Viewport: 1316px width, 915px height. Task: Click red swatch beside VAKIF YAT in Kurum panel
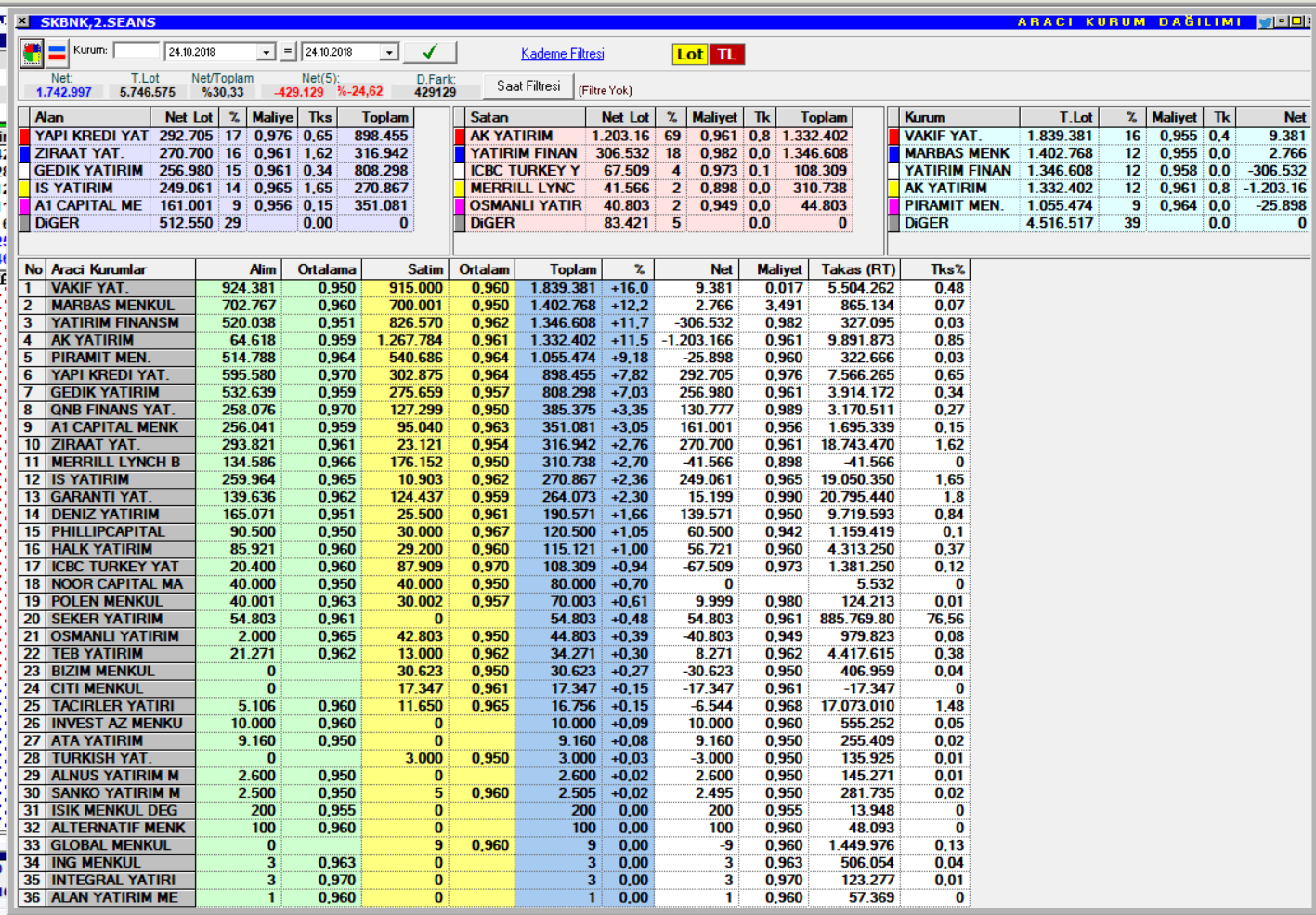[x=894, y=136]
